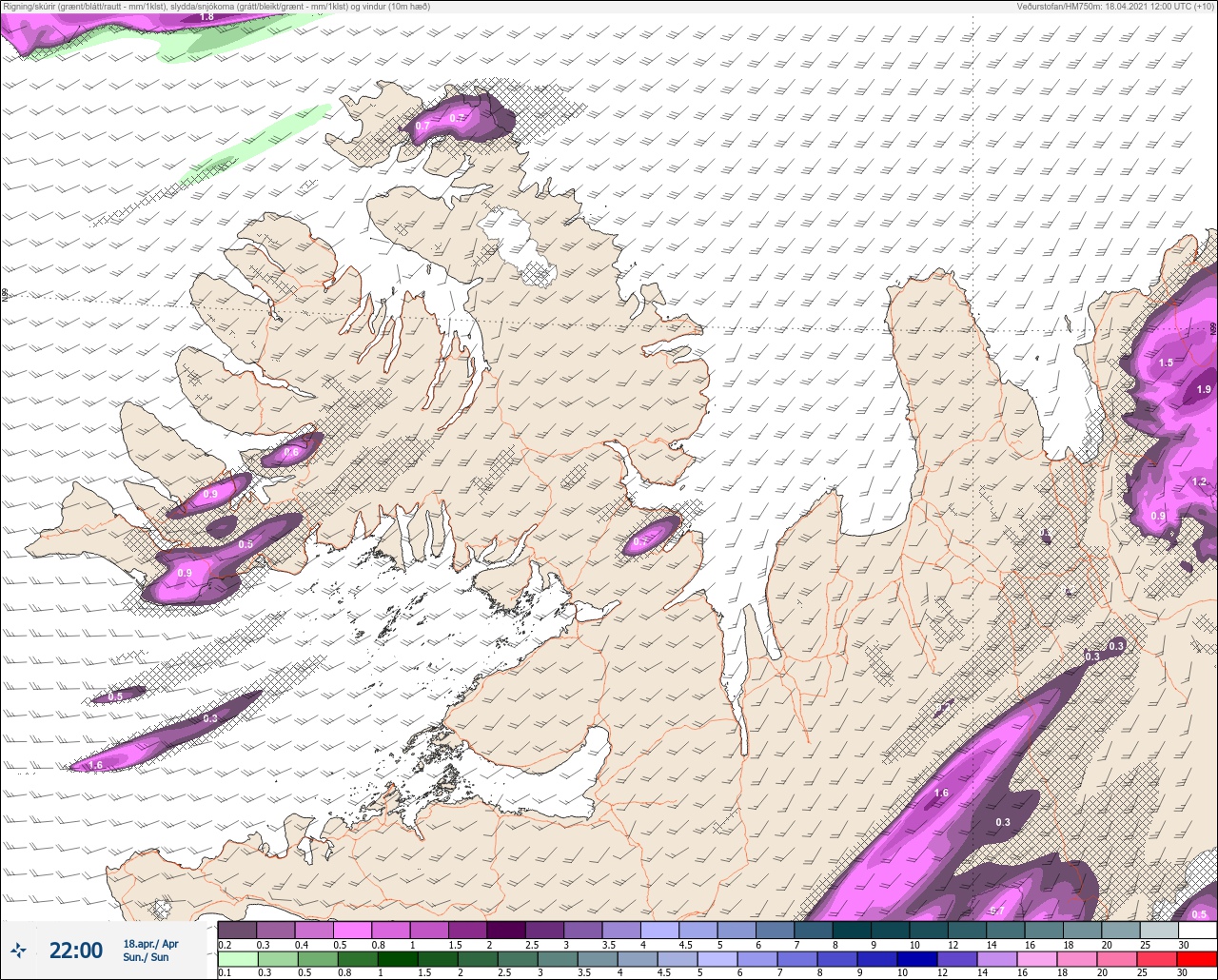The height and width of the screenshot is (980, 1218).
Task: Click the 1.2 precipitation value on the map
Action: pyautogui.click(x=1199, y=482)
